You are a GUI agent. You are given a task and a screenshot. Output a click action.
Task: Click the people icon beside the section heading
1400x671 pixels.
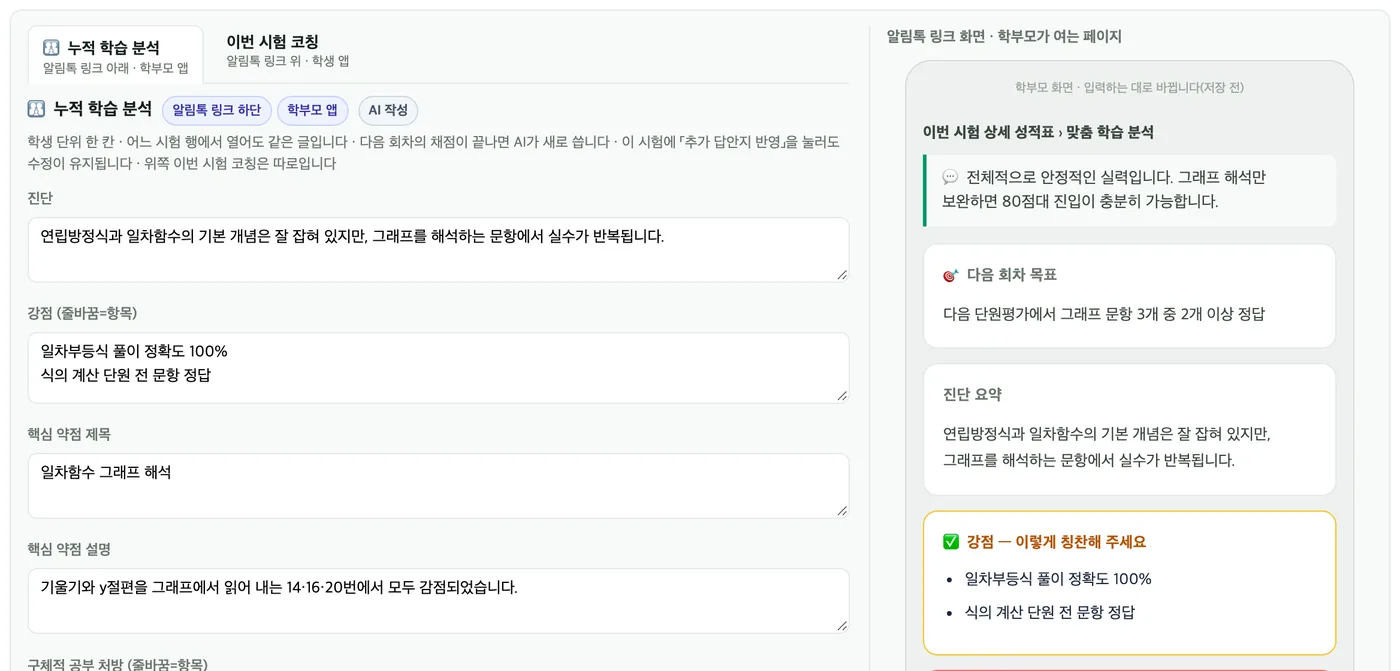(x=36, y=109)
